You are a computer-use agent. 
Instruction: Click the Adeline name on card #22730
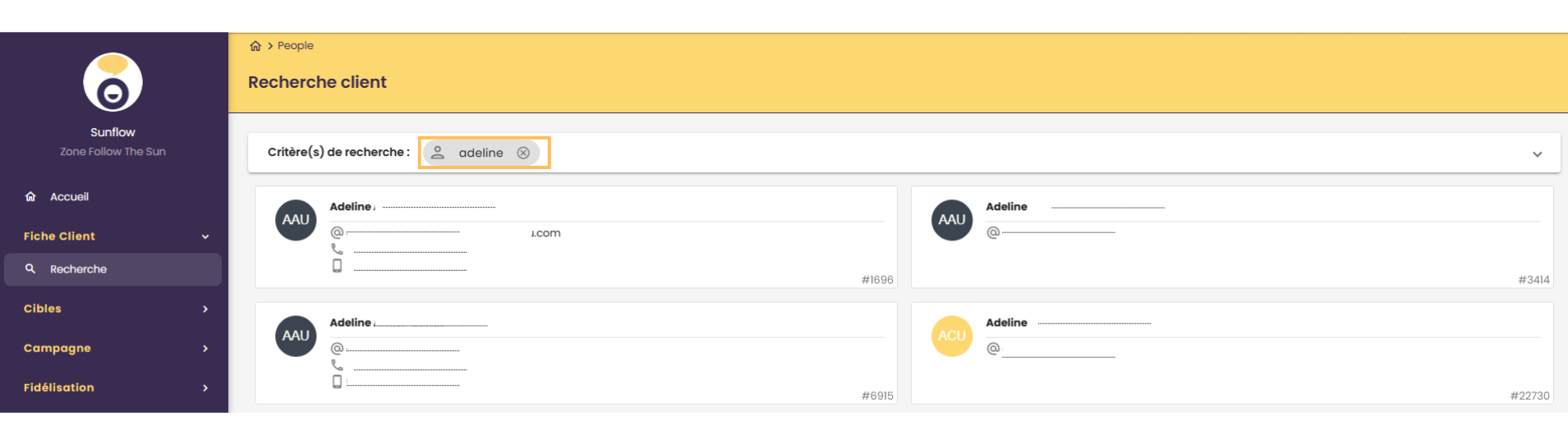1006,323
